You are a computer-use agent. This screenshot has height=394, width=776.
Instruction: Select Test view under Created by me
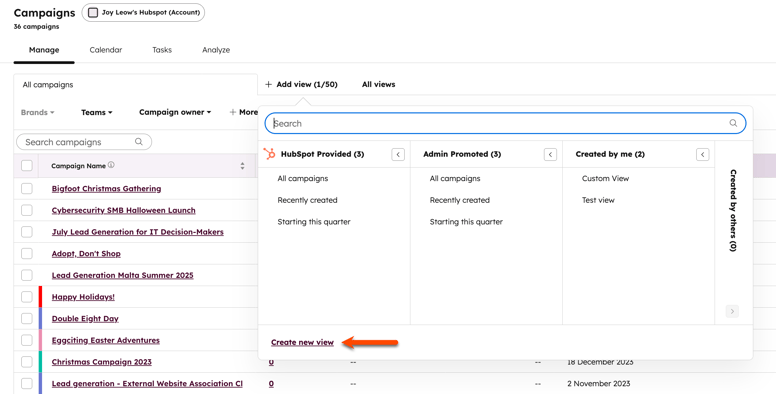598,200
